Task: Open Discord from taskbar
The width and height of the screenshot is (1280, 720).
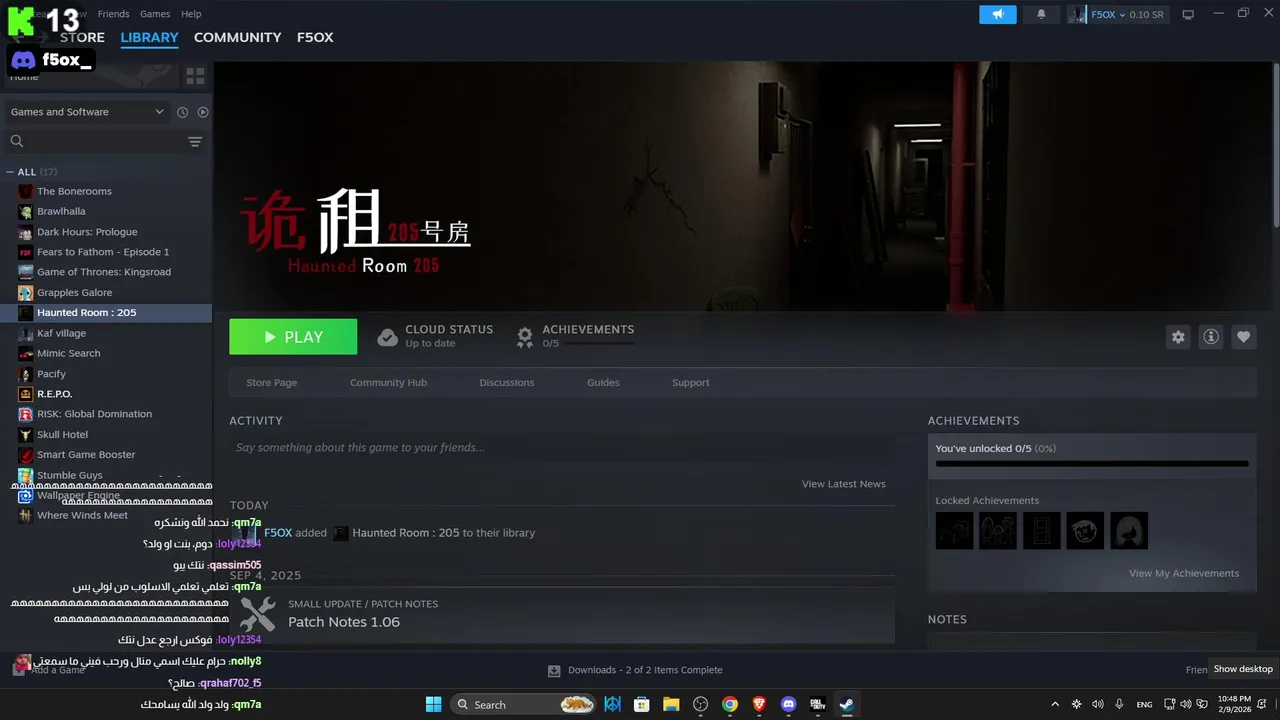Action: 788,704
